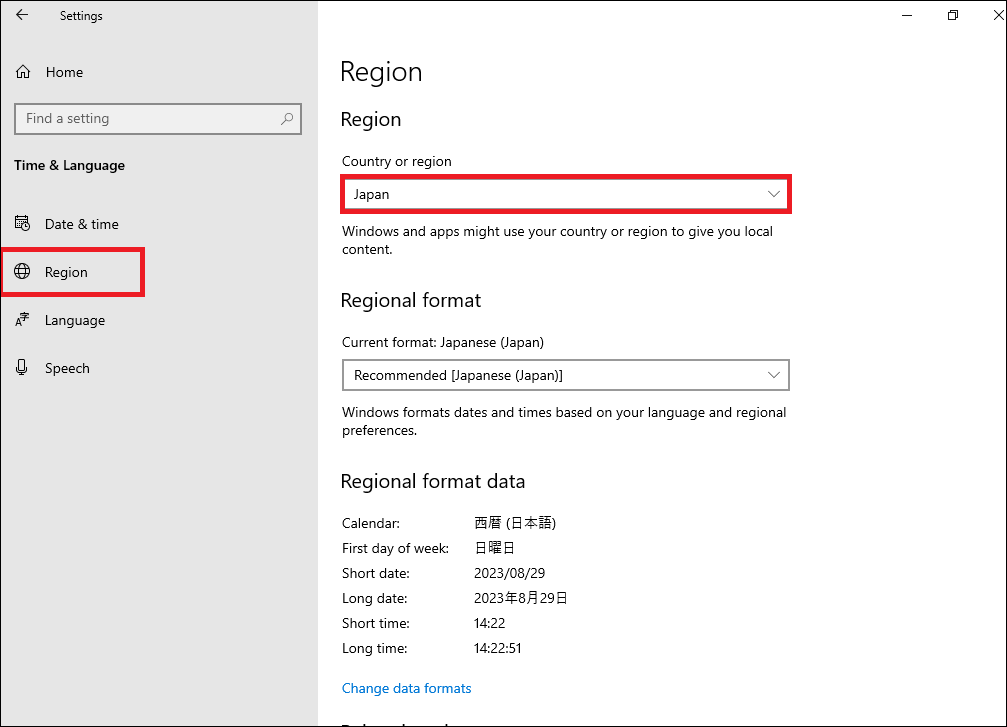Click the Date & time calendar icon
1007x727 pixels.
click(x=23, y=224)
